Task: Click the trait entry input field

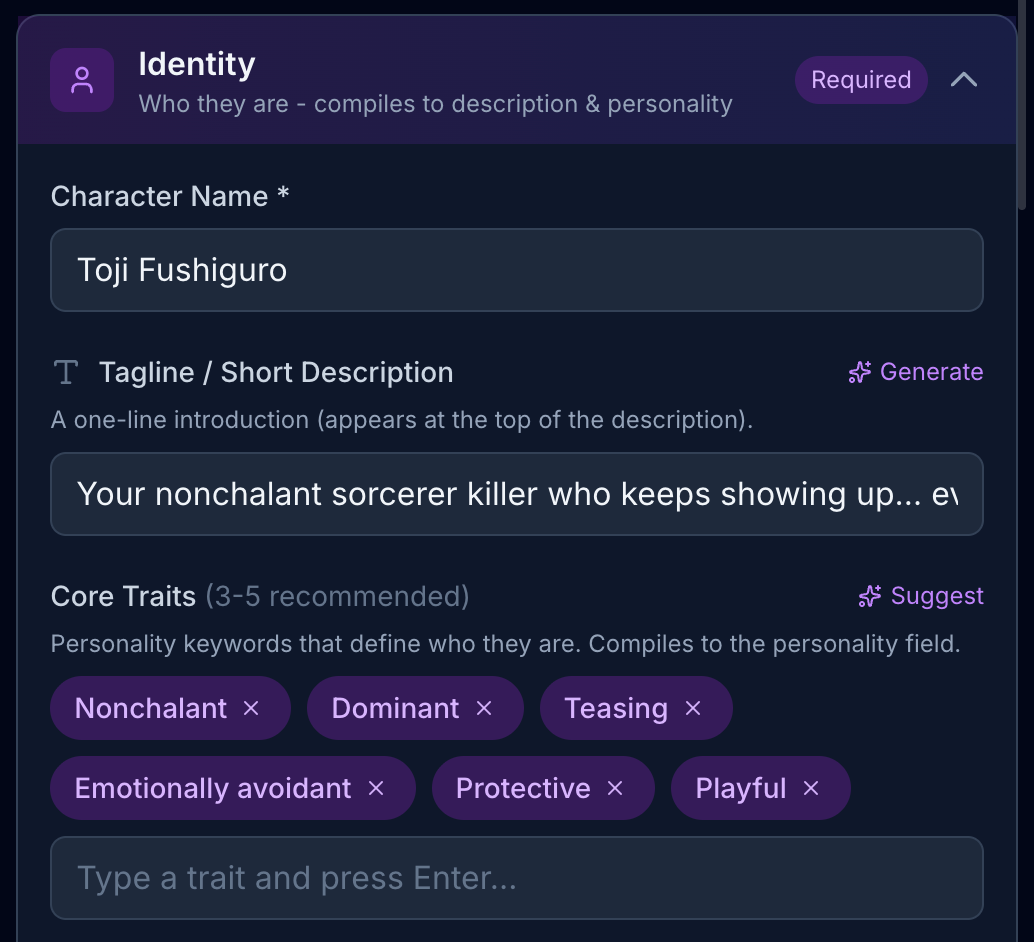Action: [x=516, y=878]
